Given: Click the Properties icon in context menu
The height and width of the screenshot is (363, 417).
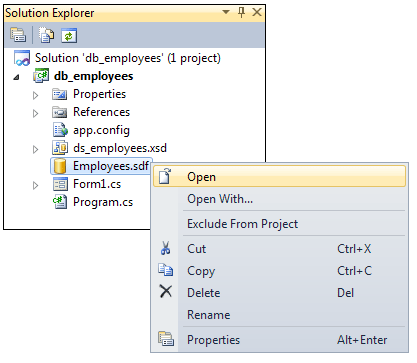Looking at the screenshot, I should tap(166, 339).
